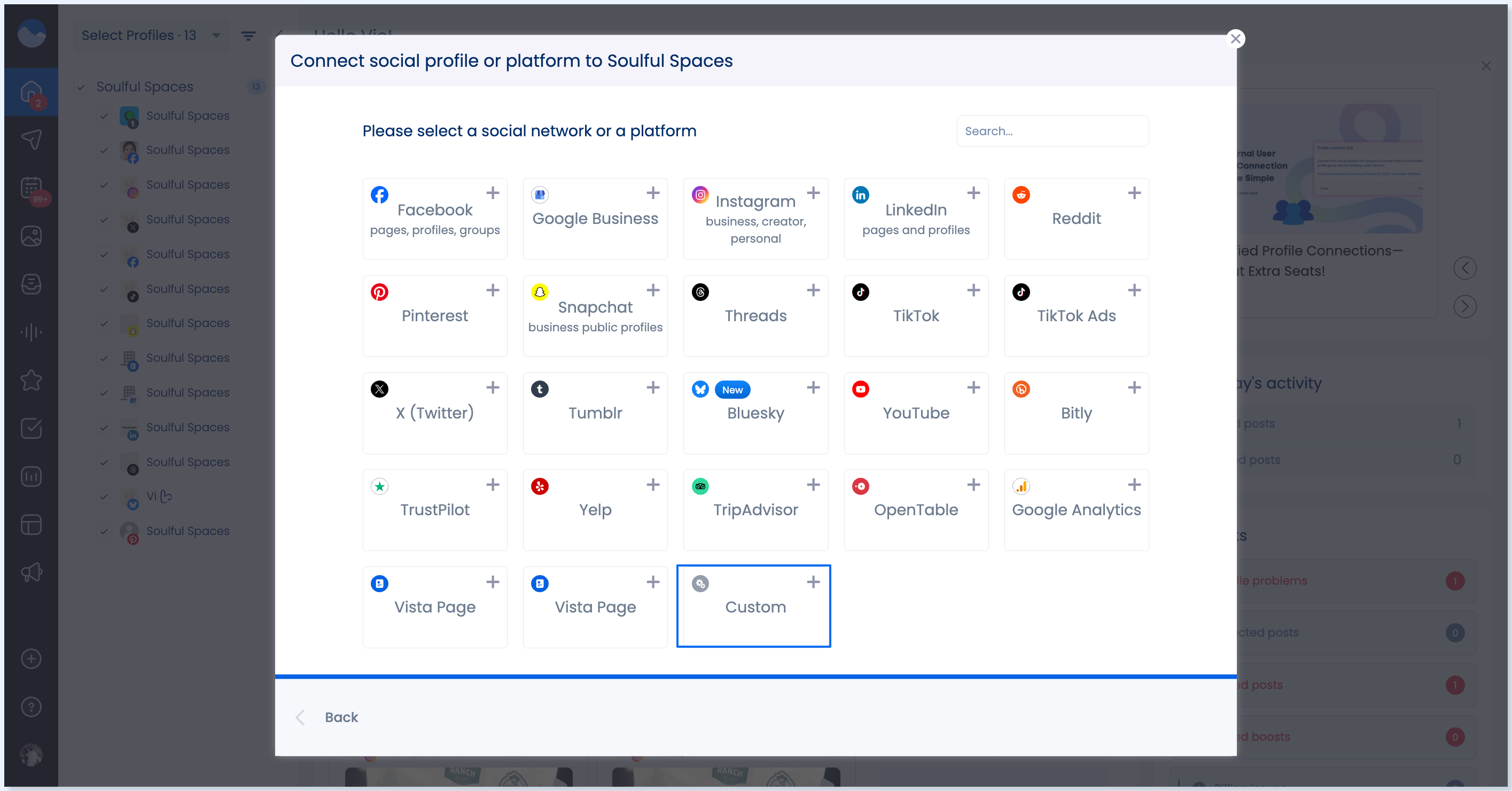Screen dimensions: 1512x791
Task: Click the plus icon on Bluesky tile
Action: 813,387
